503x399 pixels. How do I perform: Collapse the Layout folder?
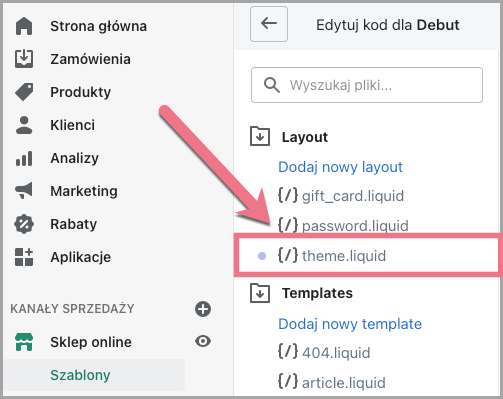click(x=260, y=136)
